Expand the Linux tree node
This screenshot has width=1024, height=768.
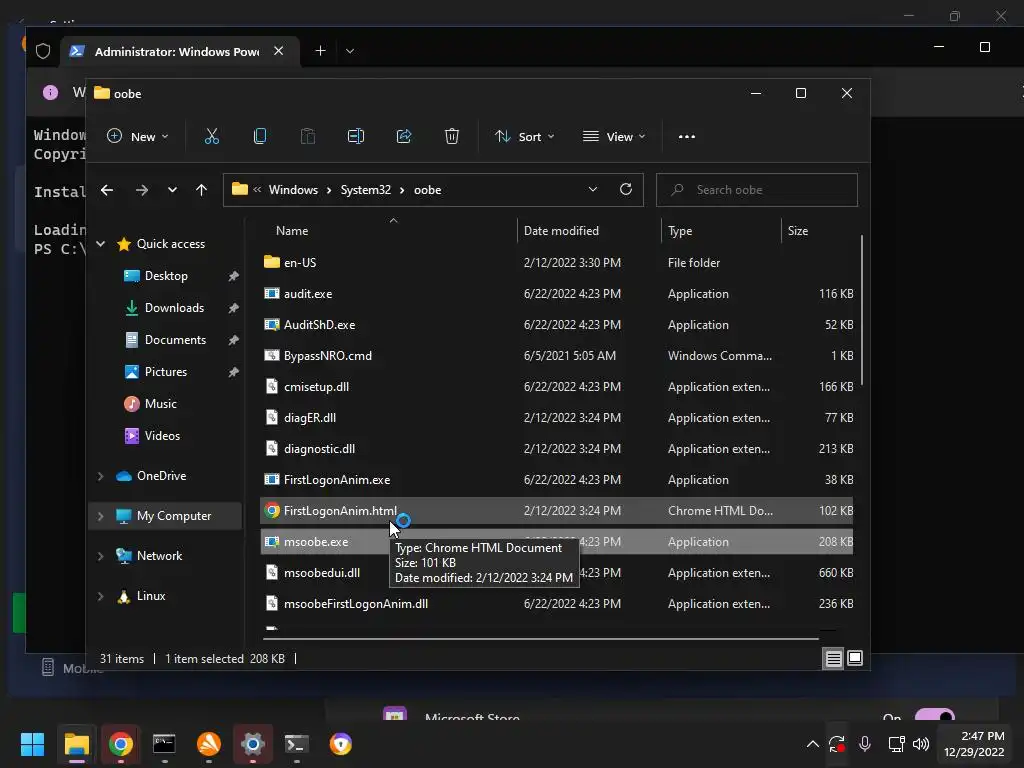coord(101,596)
